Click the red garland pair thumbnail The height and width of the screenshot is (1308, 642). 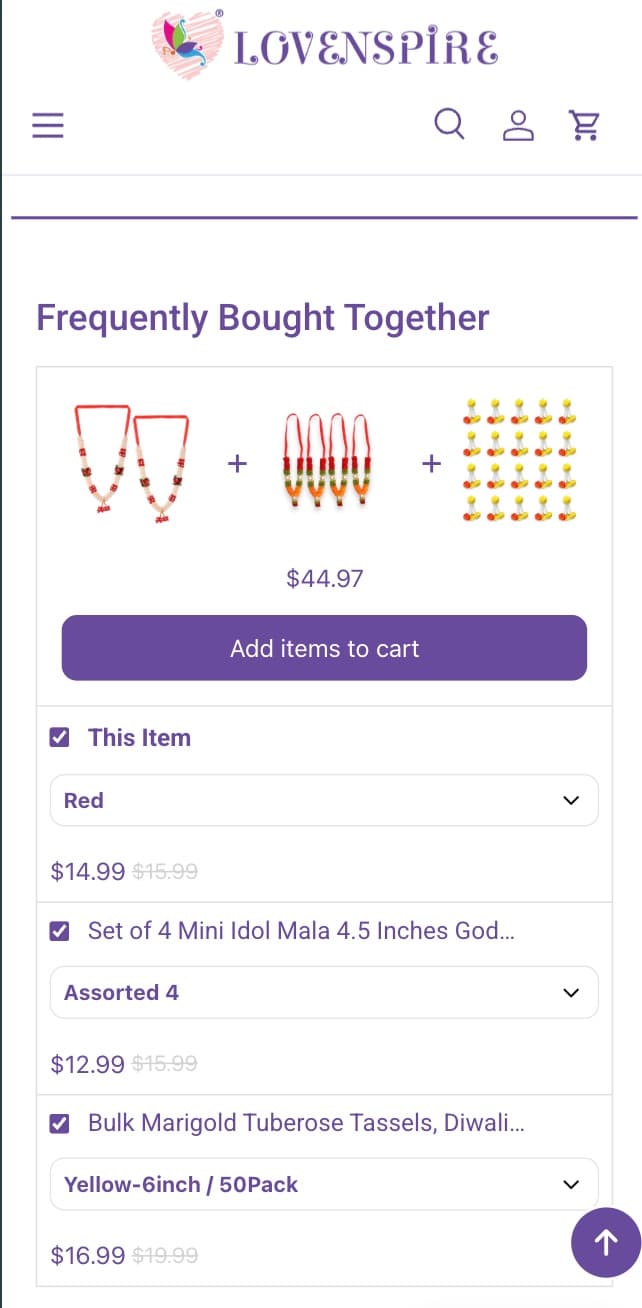click(x=132, y=463)
